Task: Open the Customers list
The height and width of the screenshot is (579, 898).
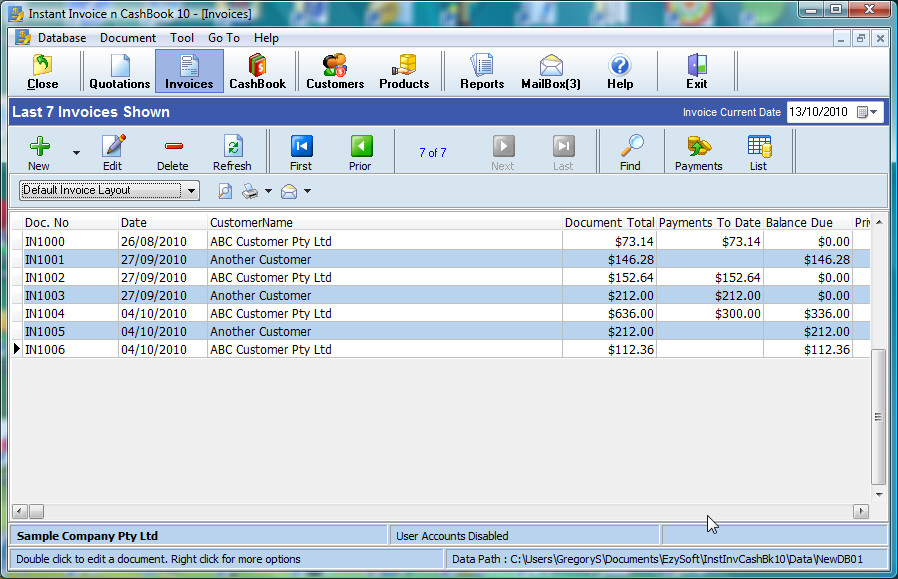Action: coord(335,72)
